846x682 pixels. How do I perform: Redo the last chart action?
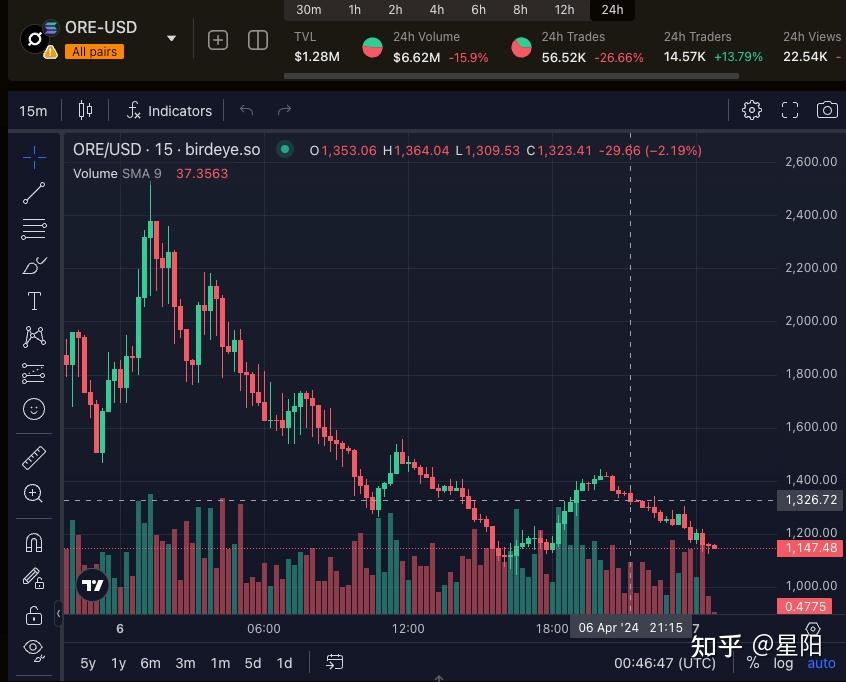pos(284,111)
